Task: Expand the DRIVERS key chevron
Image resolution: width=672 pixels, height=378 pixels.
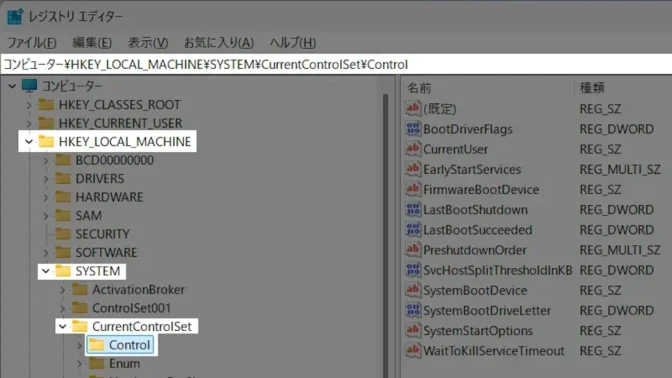Action: (46, 179)
